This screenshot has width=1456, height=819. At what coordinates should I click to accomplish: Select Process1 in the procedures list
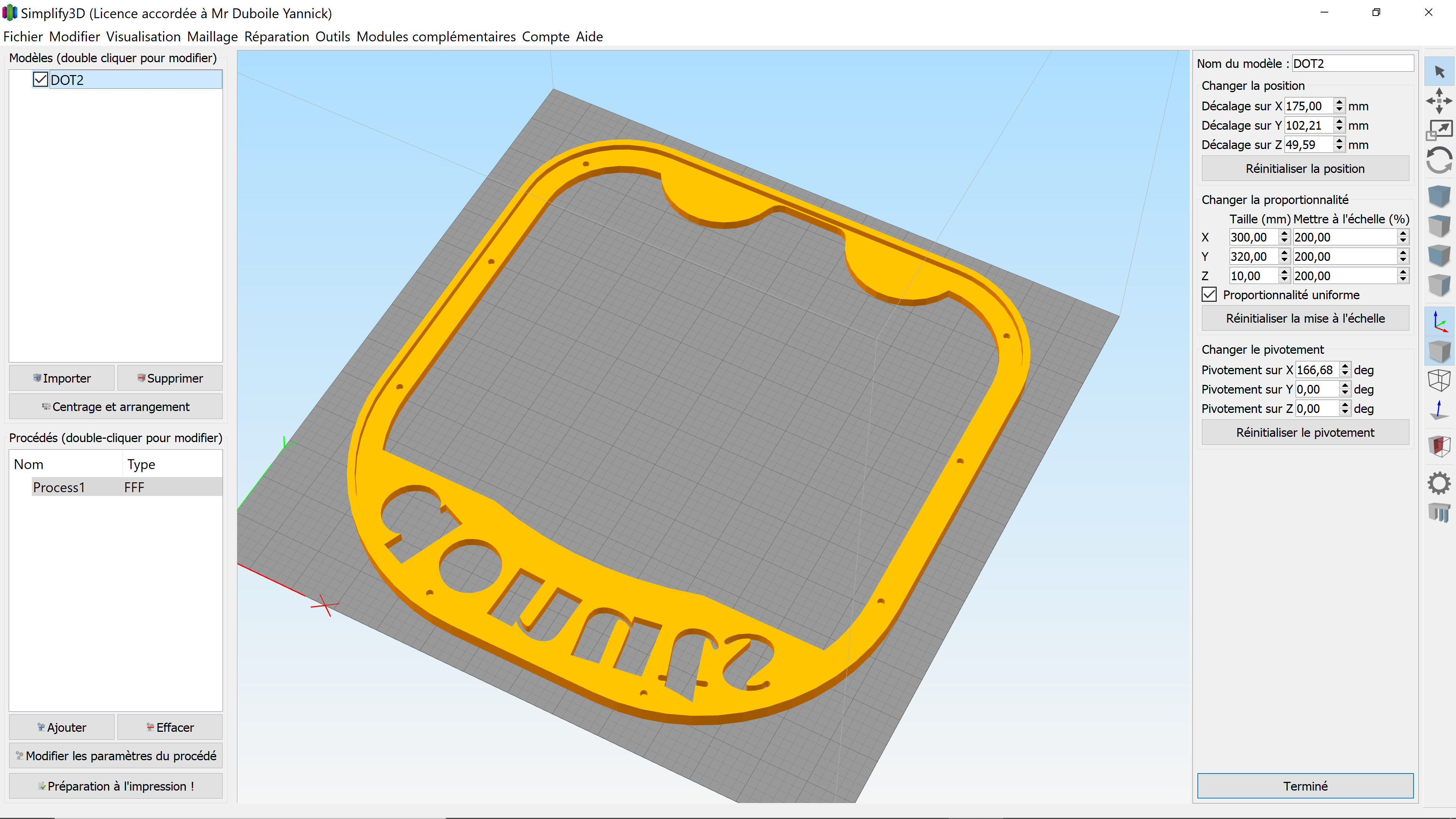(x=59, y=486)
